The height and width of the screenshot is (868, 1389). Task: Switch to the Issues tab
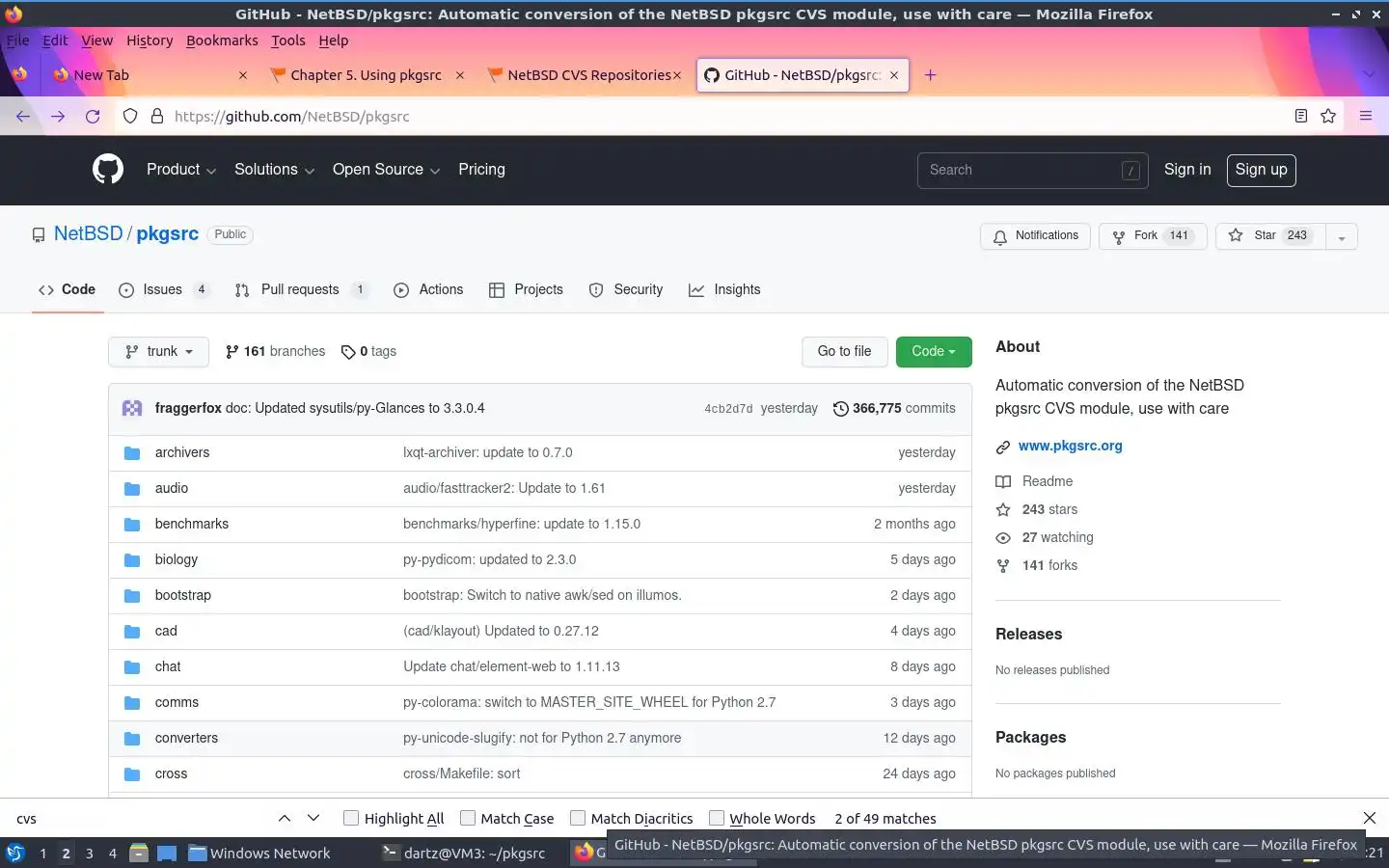pyautogui.click(x=163, y=289)
